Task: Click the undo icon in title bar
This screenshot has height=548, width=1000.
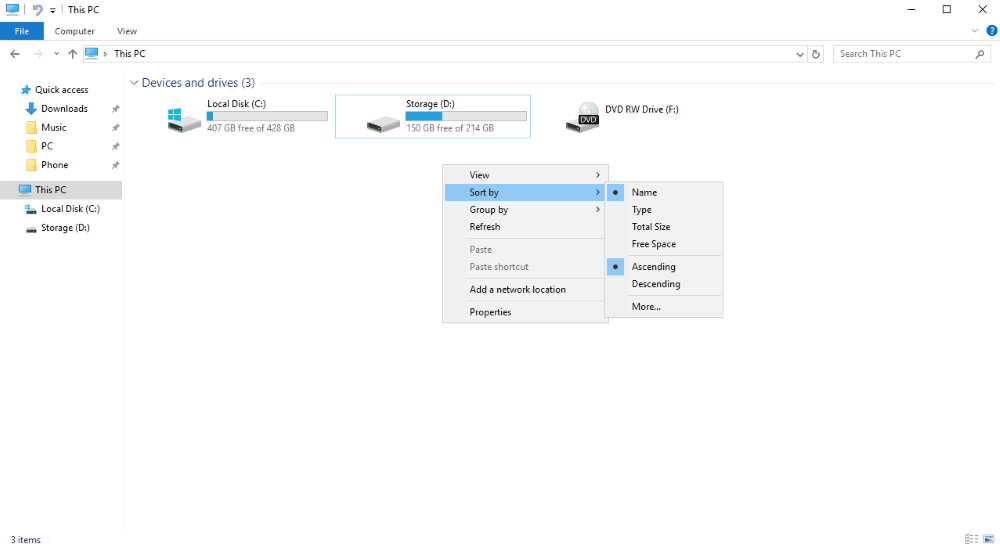Action: pos(38,10)
